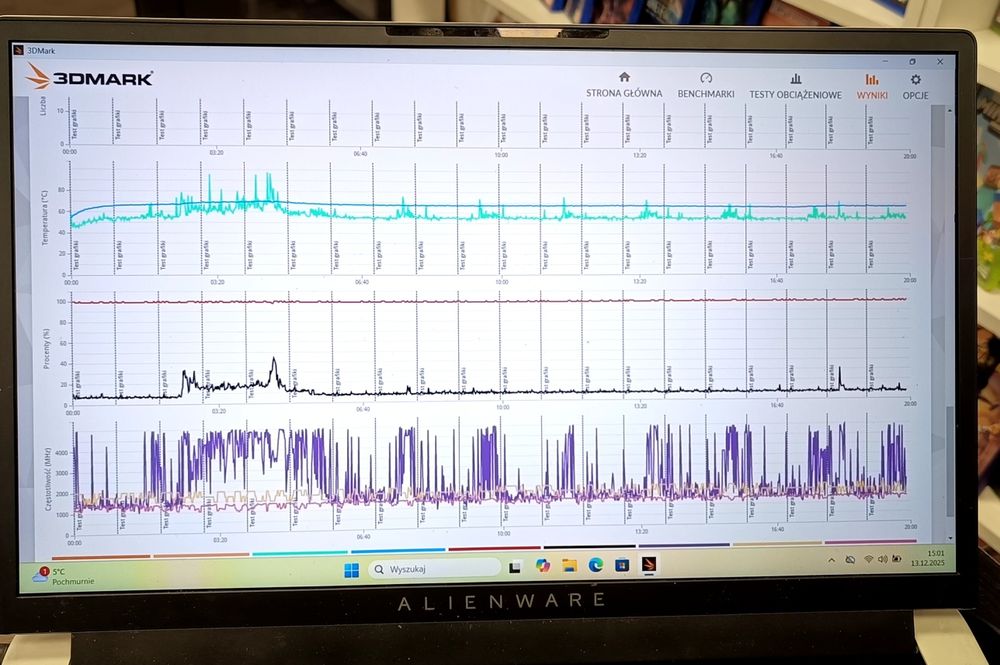Open the Opcje gear icon
The image size is (1000, 665).
916,80
